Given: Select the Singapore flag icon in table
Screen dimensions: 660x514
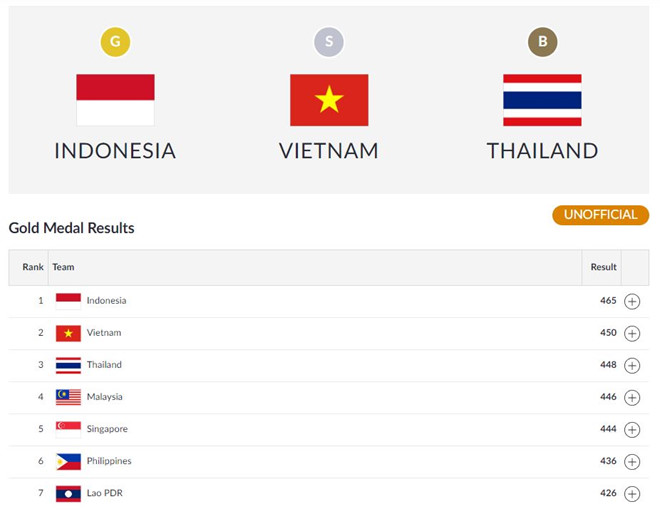Looking at the screenshot, I should (68, 429).
